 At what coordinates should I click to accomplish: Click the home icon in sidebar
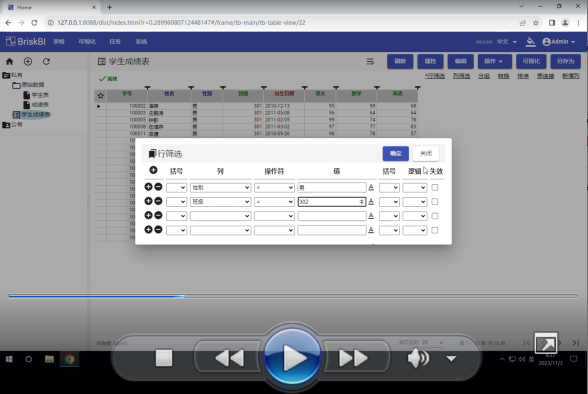[9, 61]
